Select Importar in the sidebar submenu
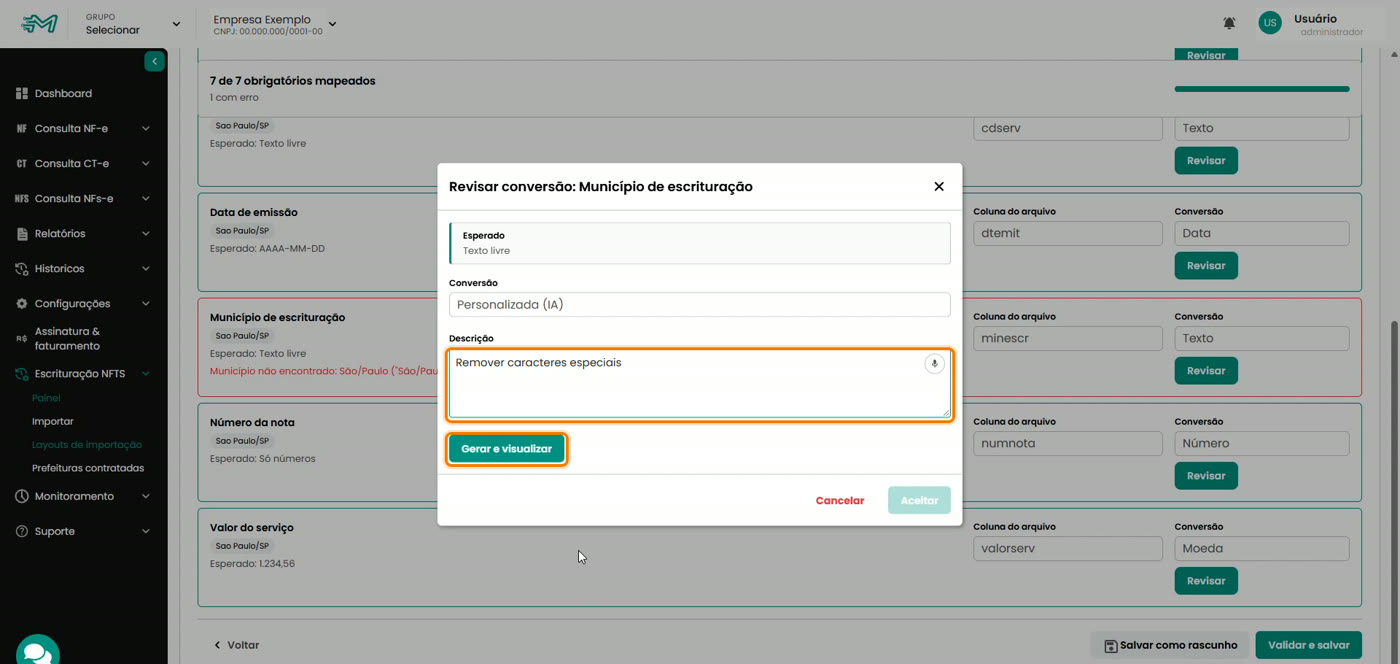The image size is (1400, 664). [x=53, y=422]
